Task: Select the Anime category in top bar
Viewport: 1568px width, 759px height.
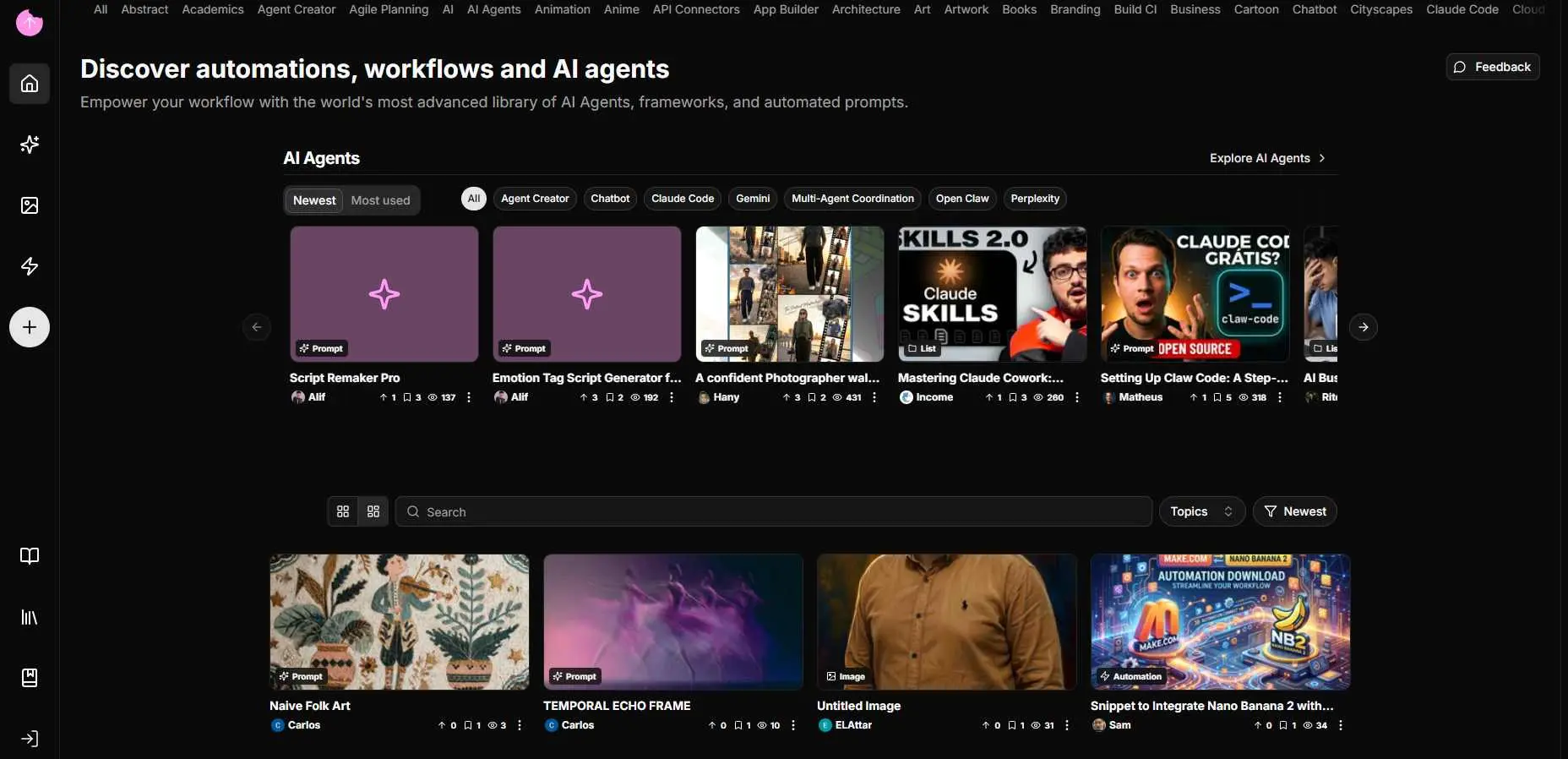Action: pos(621,9)
